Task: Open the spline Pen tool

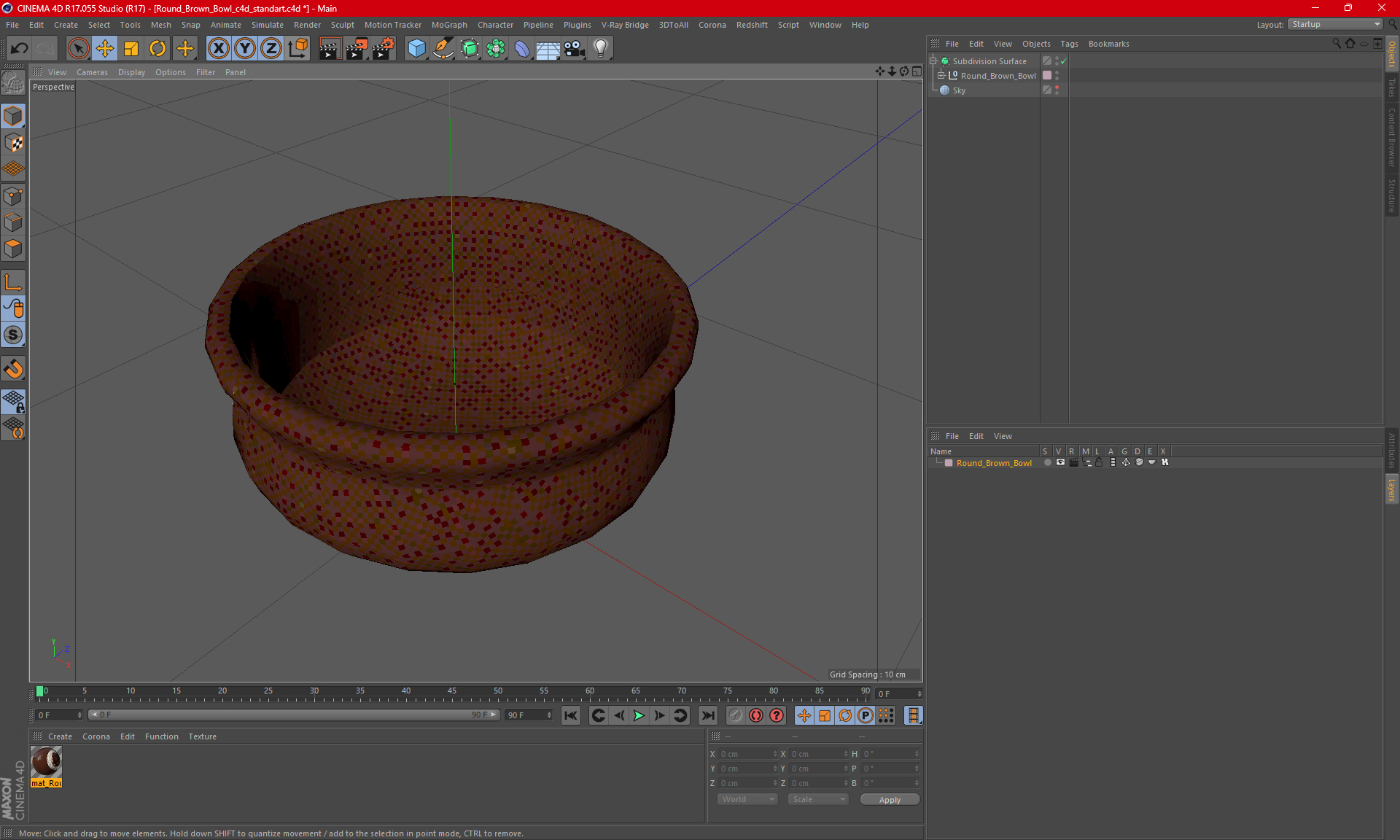Action: [443, 48]
